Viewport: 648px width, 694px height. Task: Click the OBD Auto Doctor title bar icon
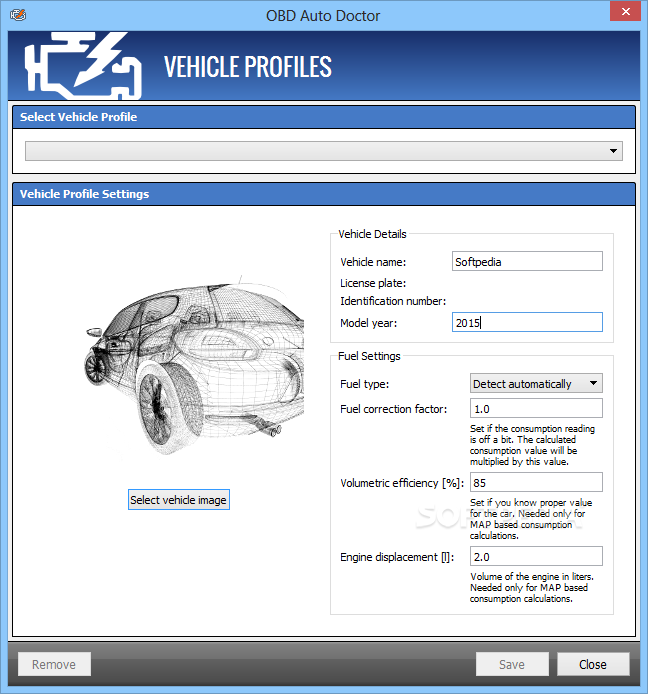[18, 15]
